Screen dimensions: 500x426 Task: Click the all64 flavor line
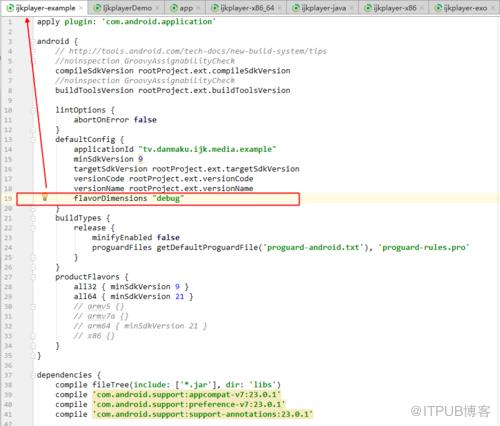click(x=133, y=296)
